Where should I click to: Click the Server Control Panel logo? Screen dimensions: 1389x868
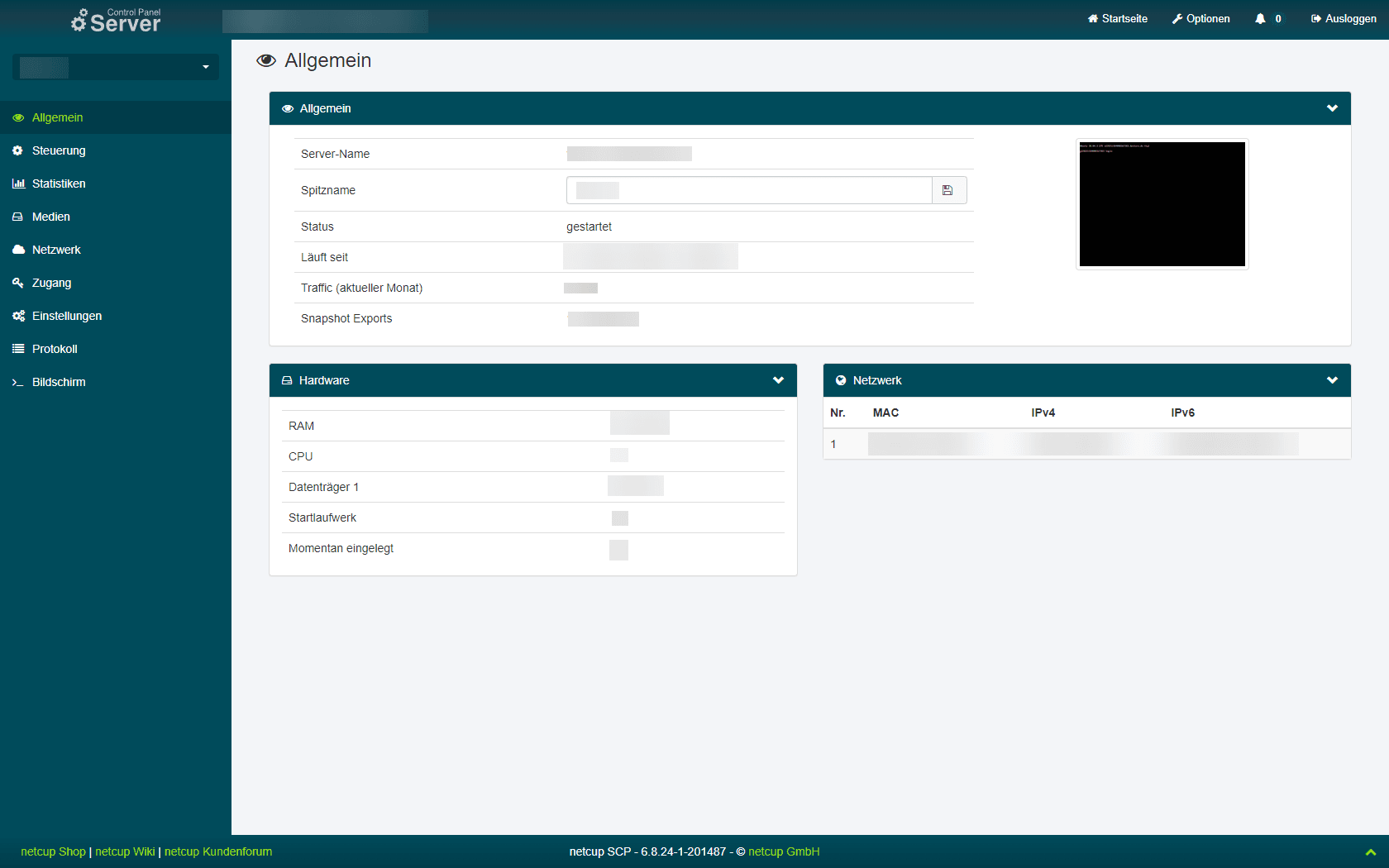pyautogui.click(x=116, y=20)
